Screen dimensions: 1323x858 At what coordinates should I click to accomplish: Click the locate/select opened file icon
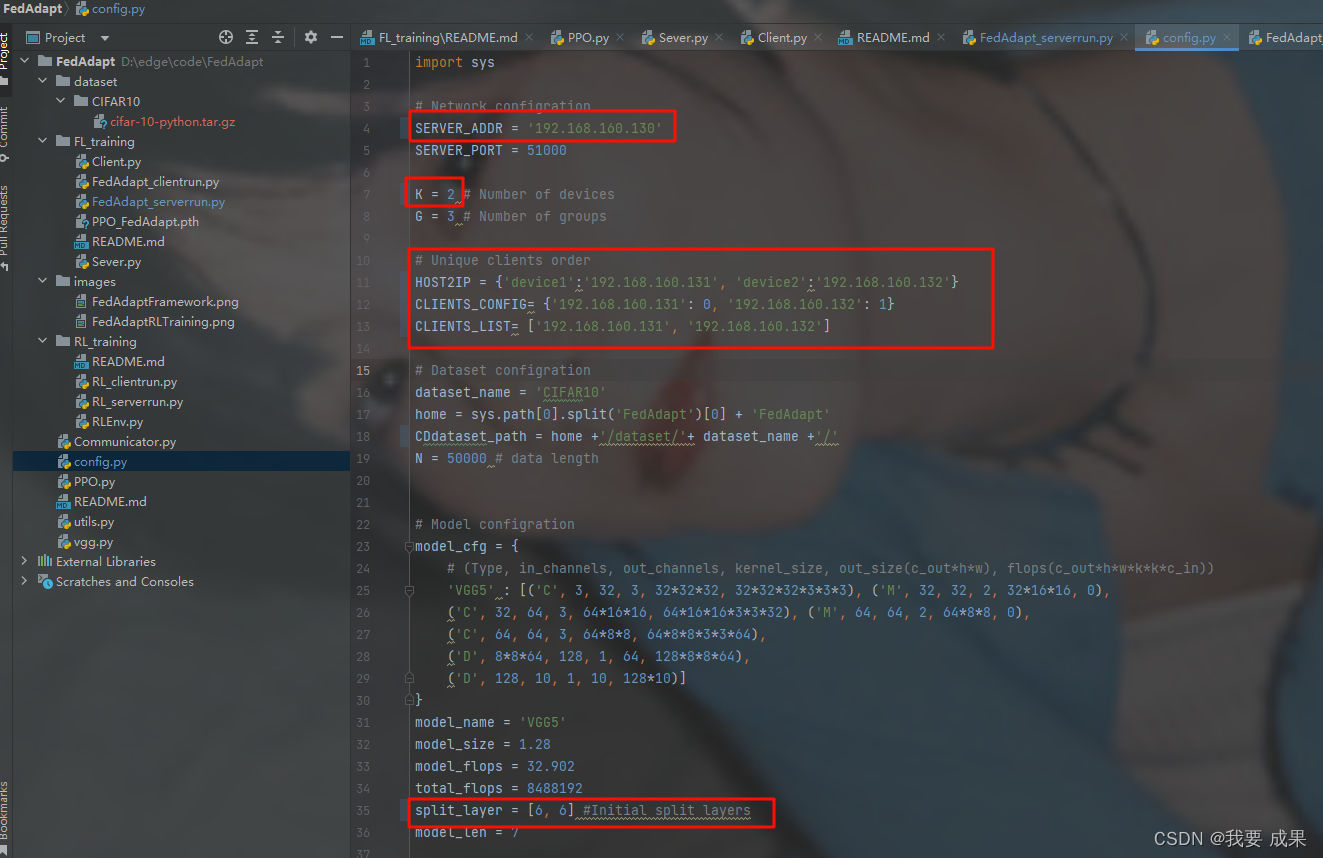226,37
